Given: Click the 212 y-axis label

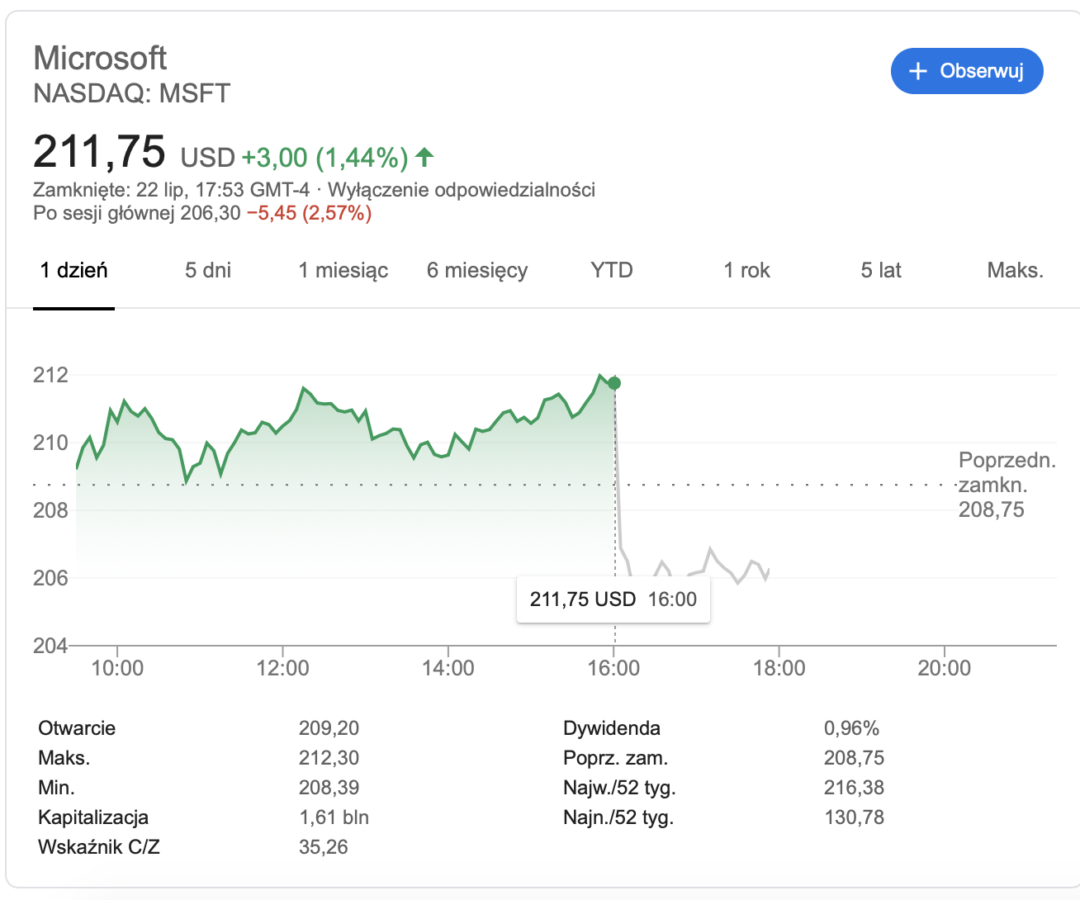Looking at the screenshot, I should point(51,375).
